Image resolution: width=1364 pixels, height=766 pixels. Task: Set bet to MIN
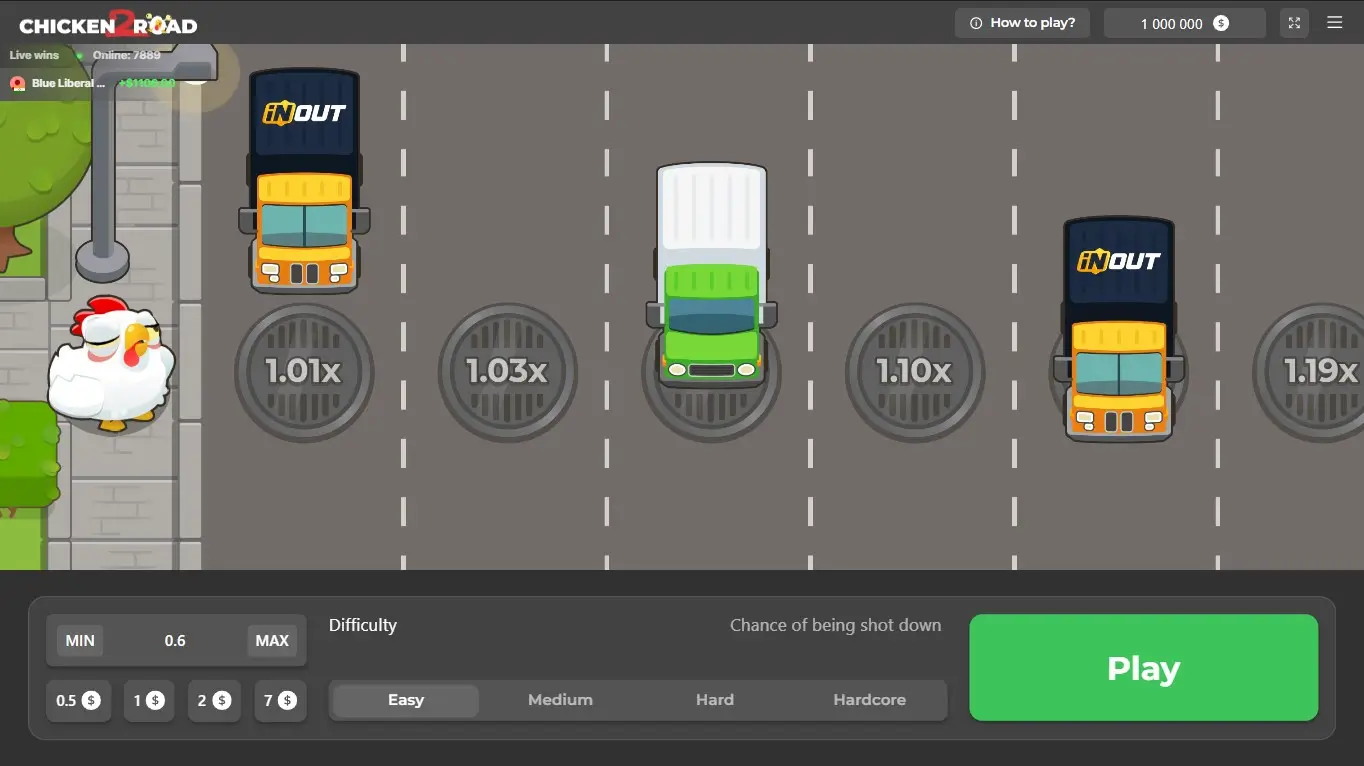(x=80, y=641)
